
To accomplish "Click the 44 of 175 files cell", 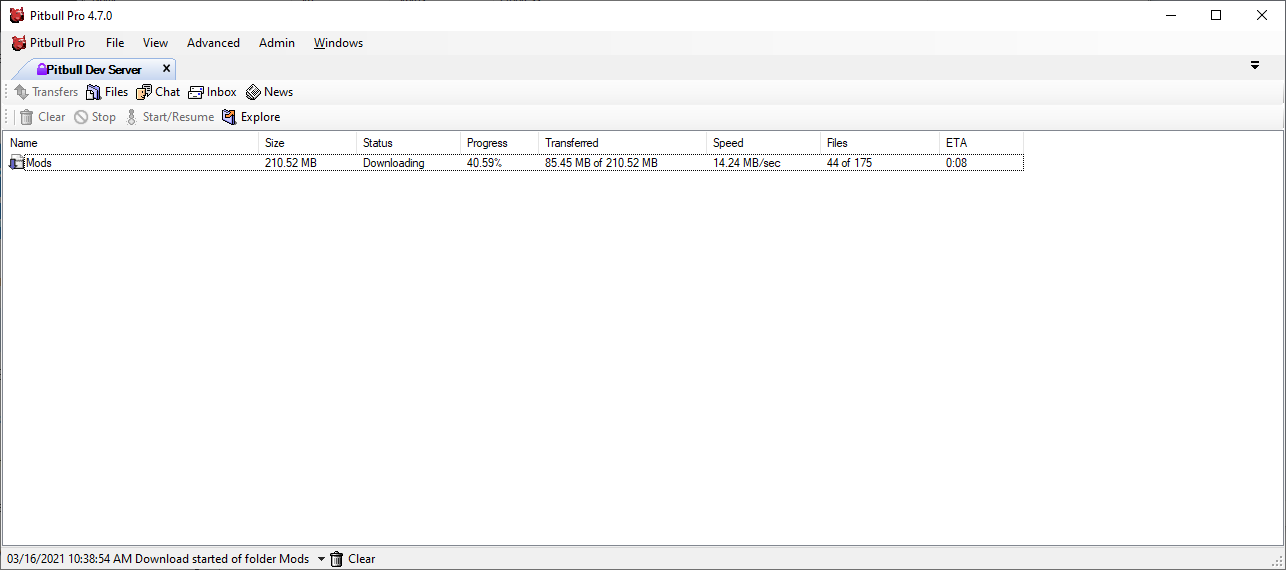I will point(849,163).
